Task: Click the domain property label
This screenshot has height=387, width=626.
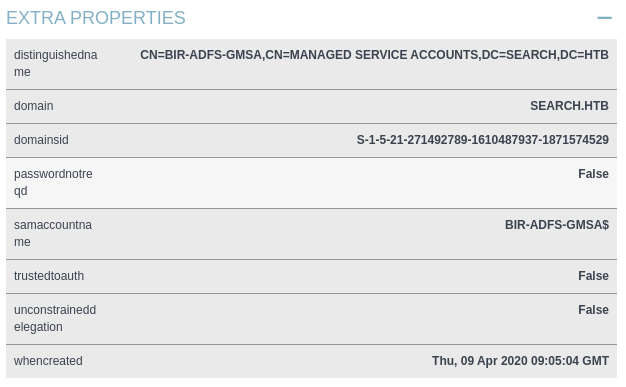Action: [x=34, y=106]
